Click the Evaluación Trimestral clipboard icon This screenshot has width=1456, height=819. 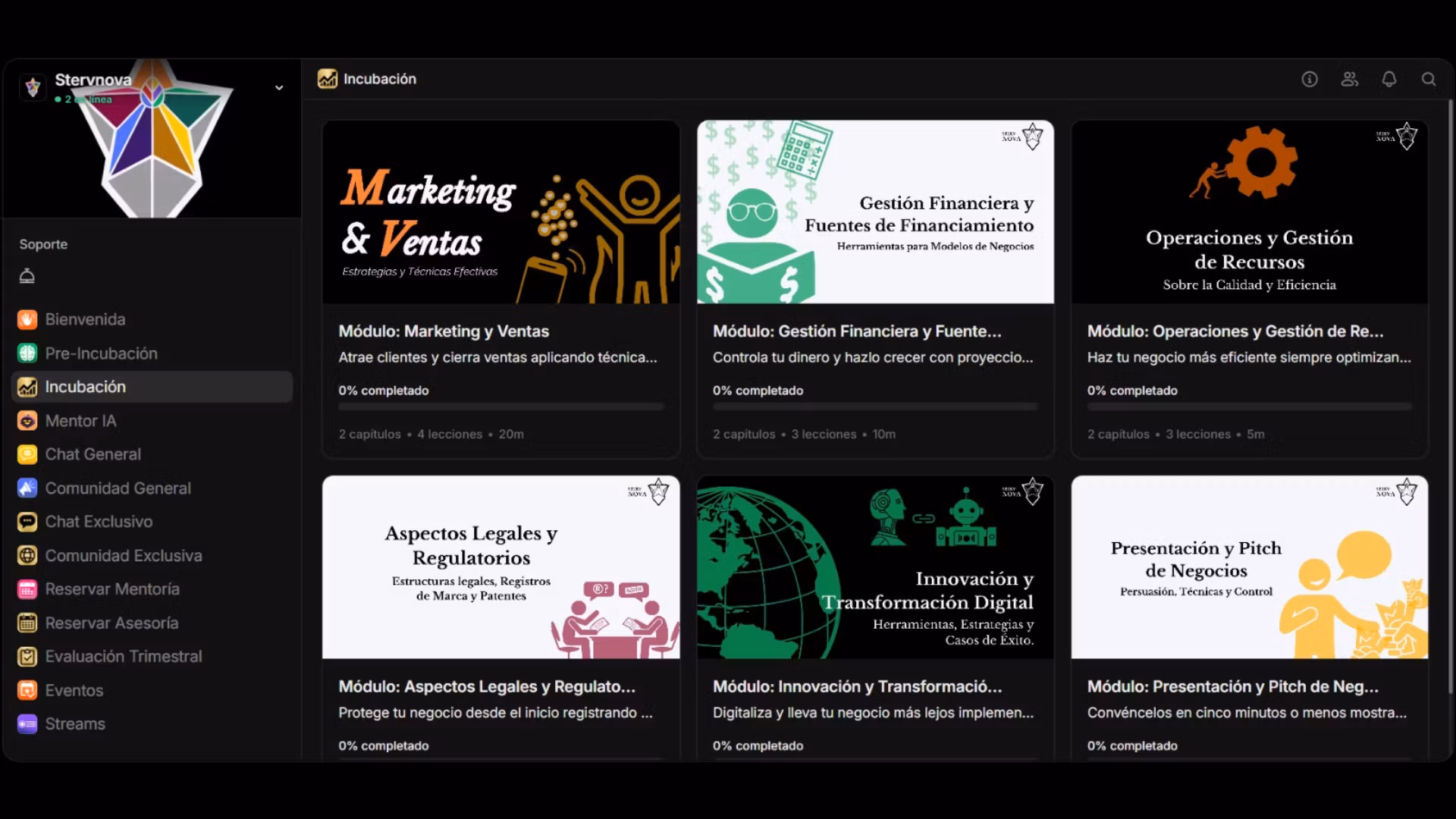[x=27, y=657]
